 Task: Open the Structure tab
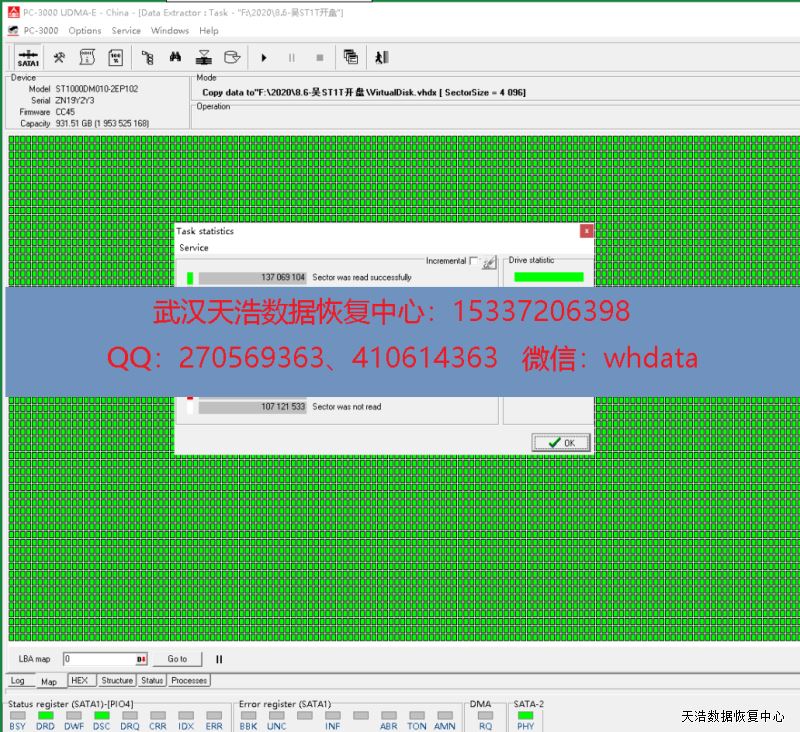(x=117, y=680)
